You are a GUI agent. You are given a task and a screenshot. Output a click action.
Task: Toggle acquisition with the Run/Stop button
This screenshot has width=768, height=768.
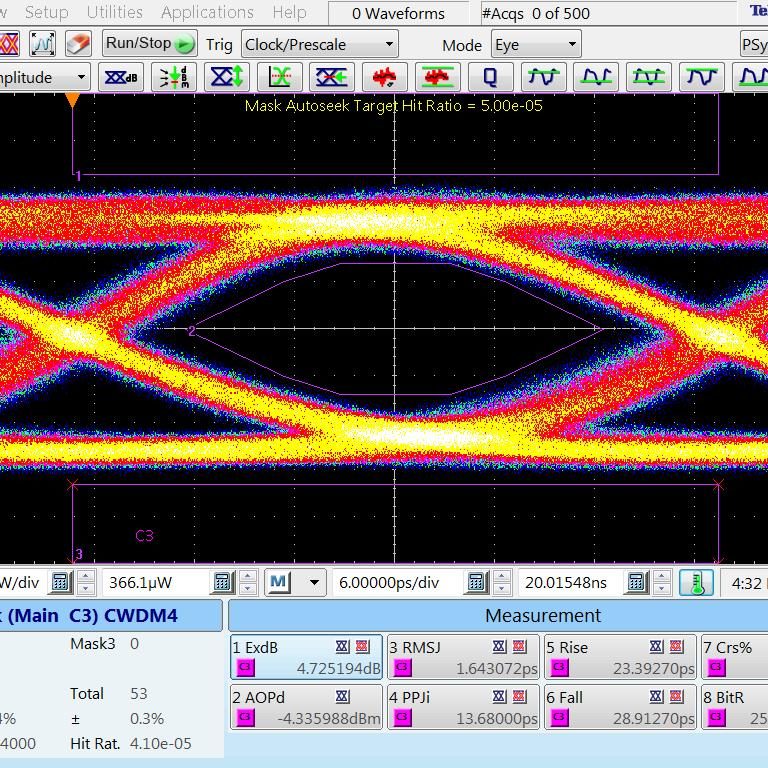(150, 44)
